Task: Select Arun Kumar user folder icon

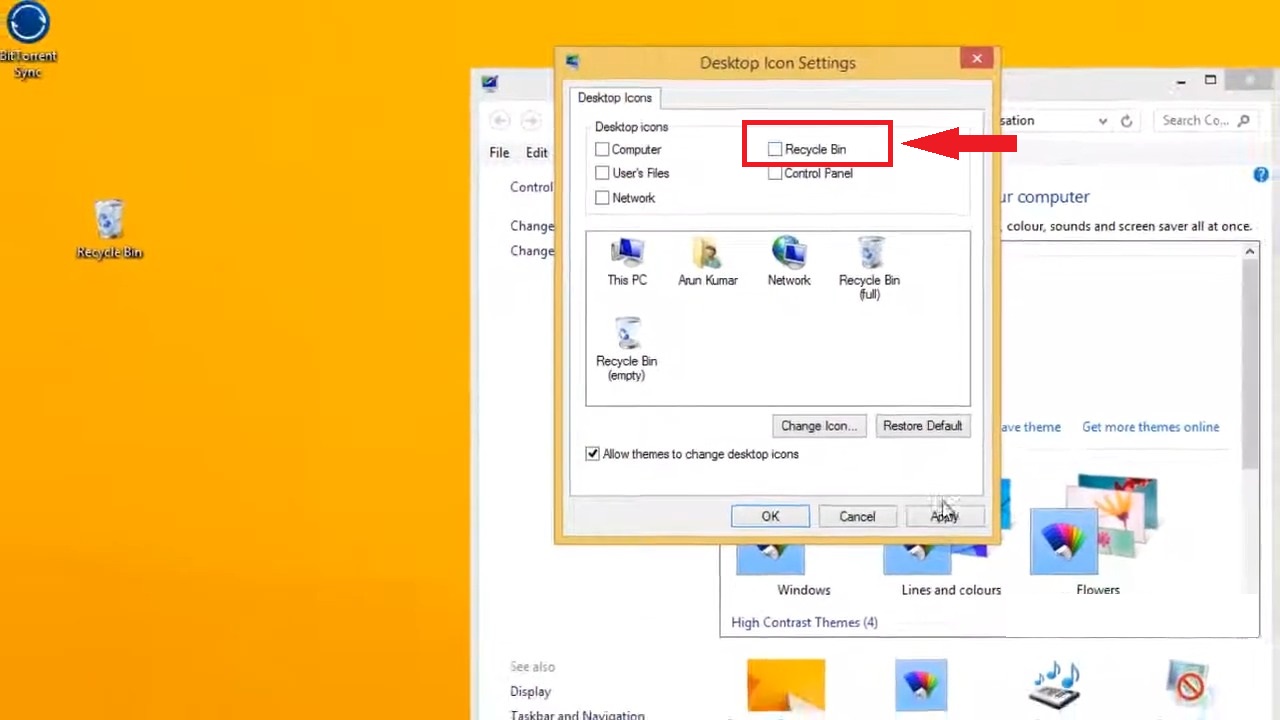Action: coord(708,262)
